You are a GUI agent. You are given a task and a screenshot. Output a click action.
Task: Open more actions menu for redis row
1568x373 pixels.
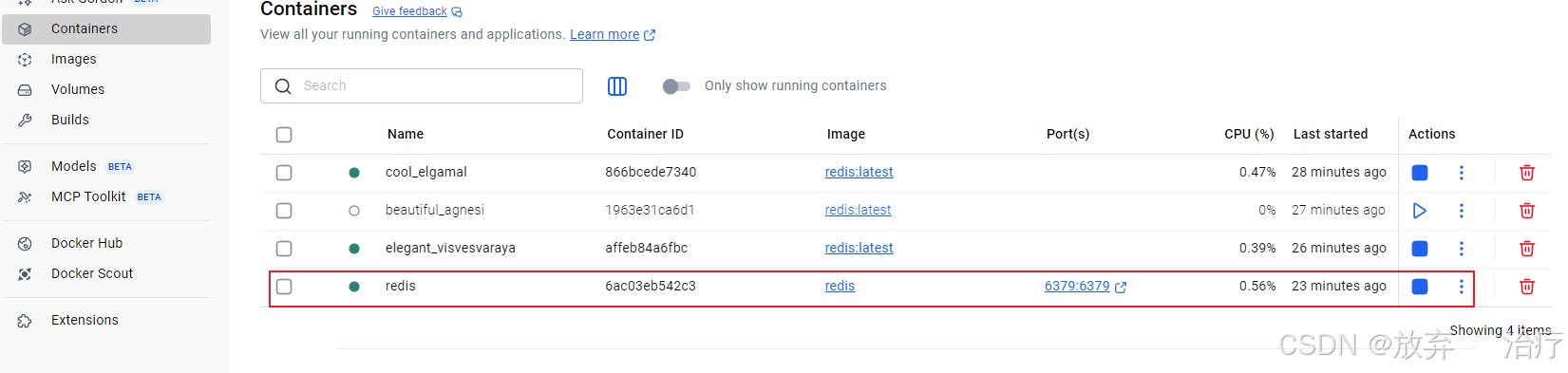[x=1462, y=287]
